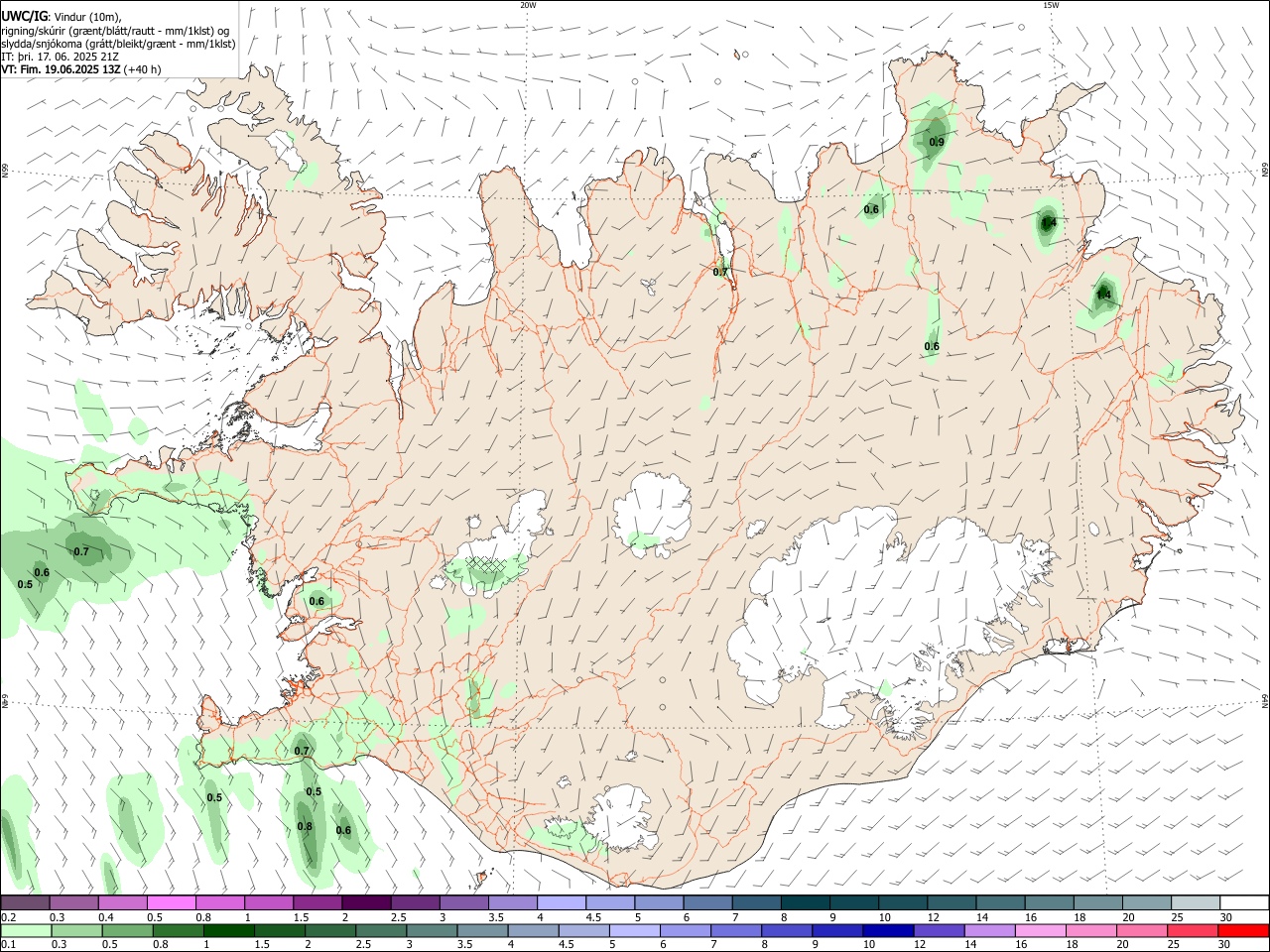Click the deep blue 10–12 rain legend swatch
The height and width of the screenshot is (952, 1270).
click(888, 931)
